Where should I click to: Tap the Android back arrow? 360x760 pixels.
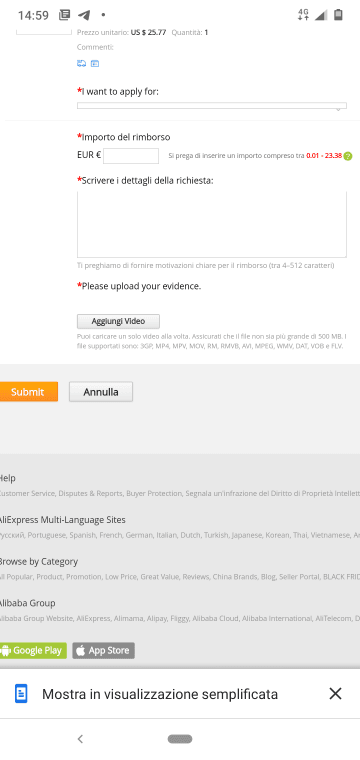(80, 739)
